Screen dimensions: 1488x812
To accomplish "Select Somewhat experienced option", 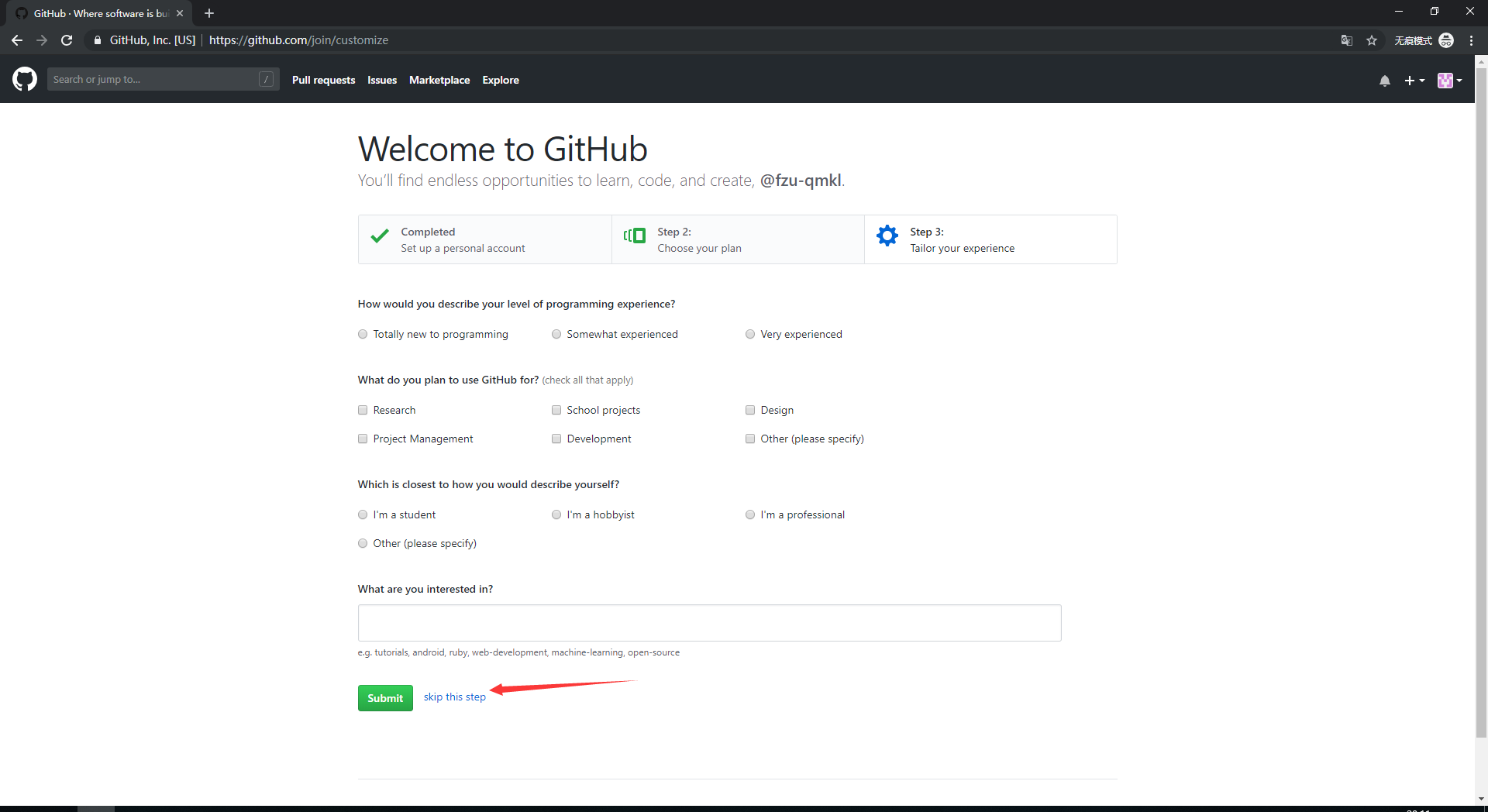I will 556,334.
